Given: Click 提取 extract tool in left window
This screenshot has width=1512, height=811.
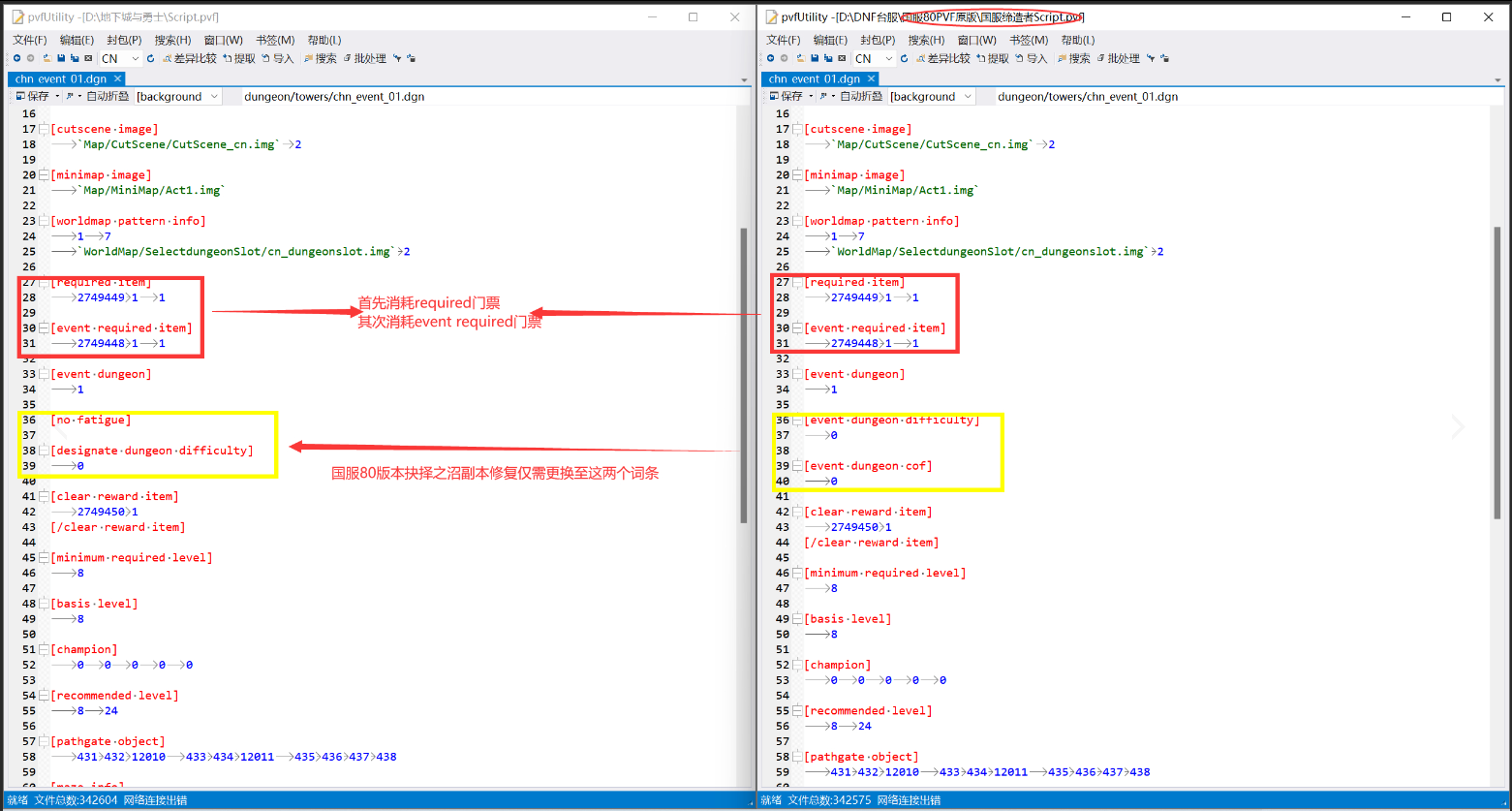Looking at the screenshot, I should tap(239, 58).
